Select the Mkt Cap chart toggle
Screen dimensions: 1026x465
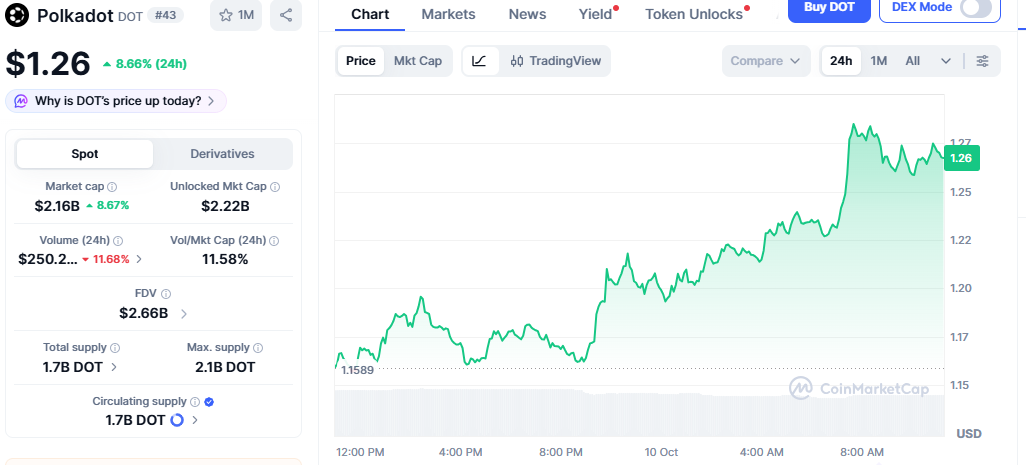pos(417,61)
